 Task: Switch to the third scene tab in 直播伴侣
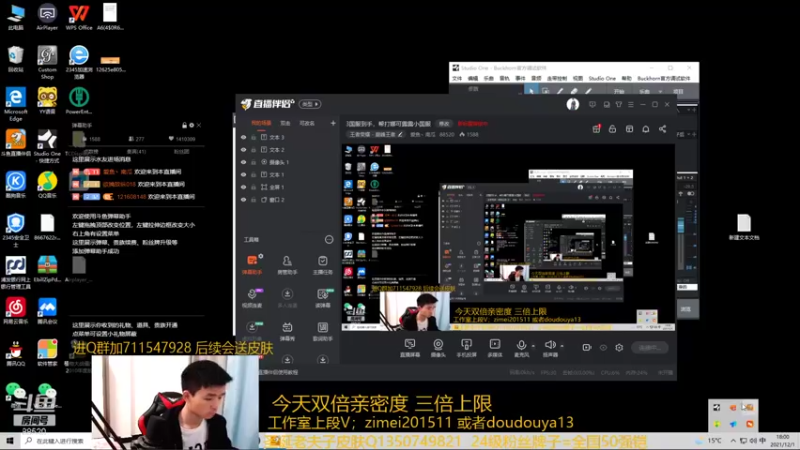[x=307, y=123]
